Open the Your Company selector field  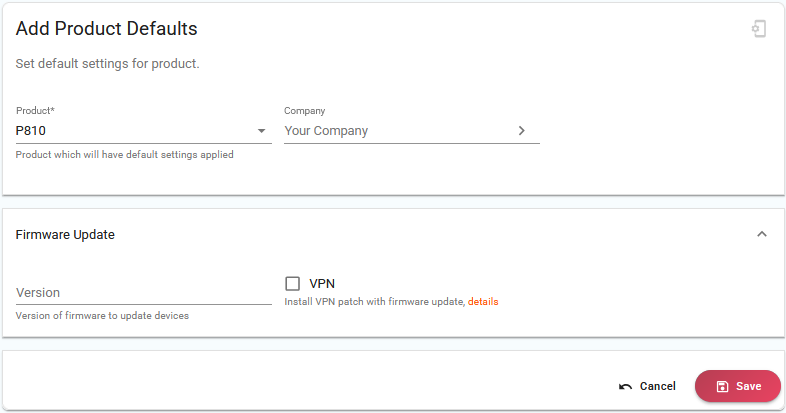tap(412, 131)
